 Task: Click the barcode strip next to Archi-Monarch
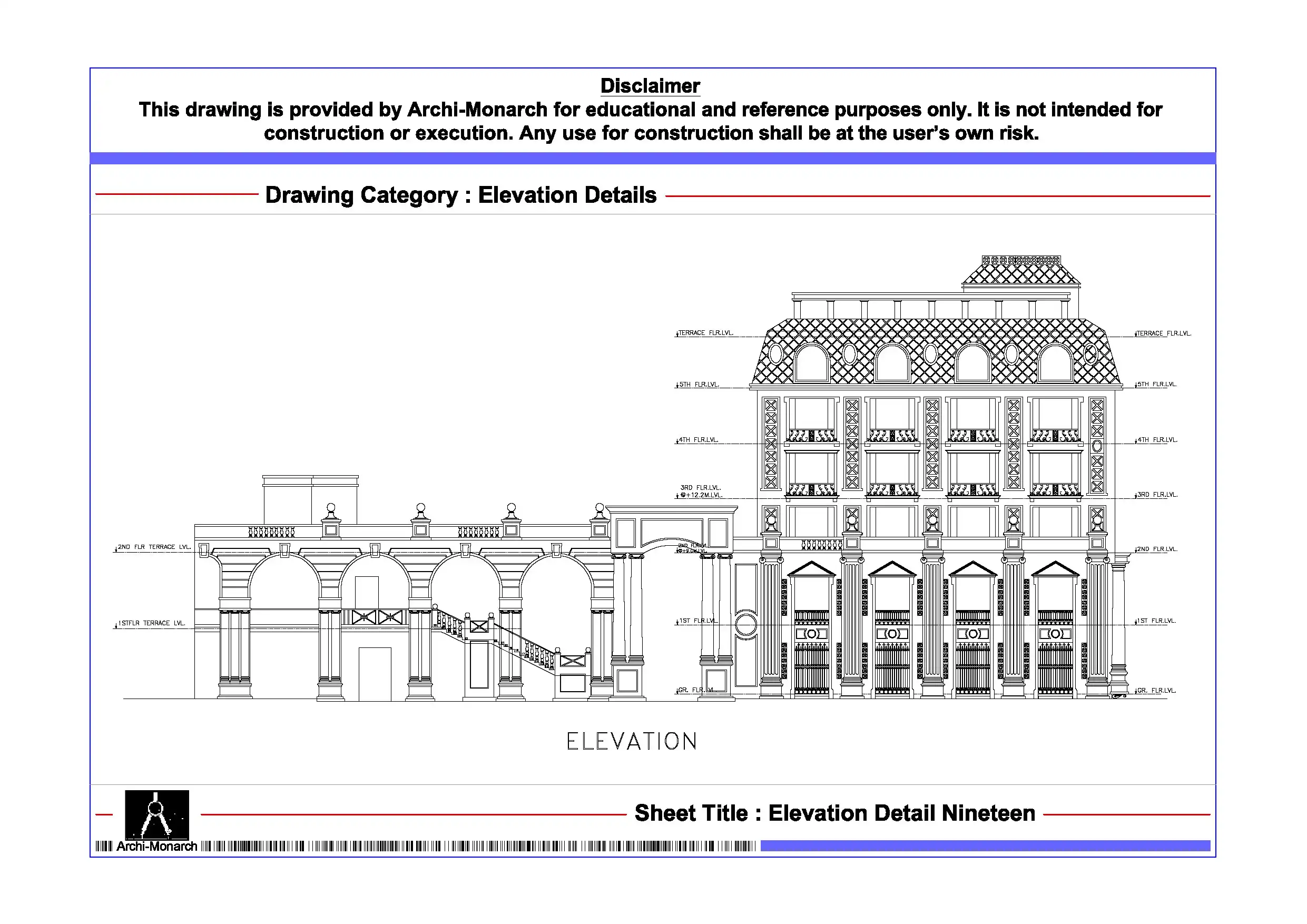pos(478,846)
